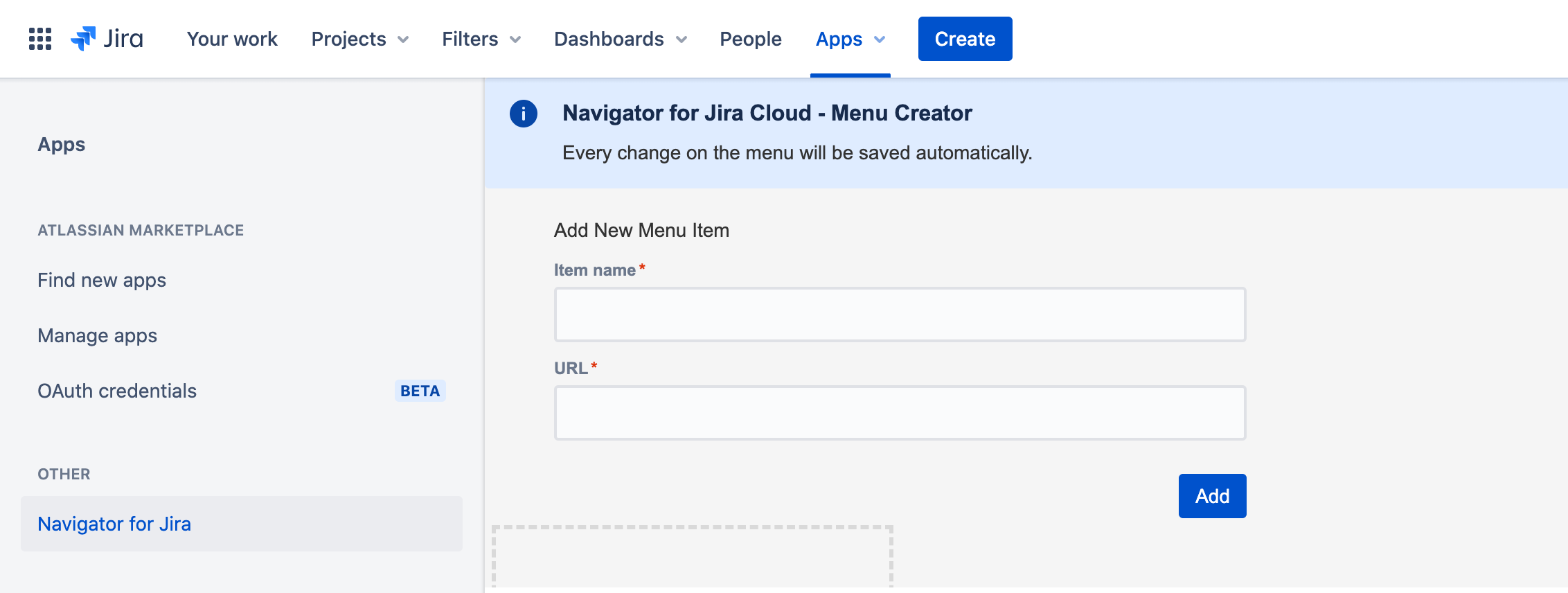
Task: Click the ATLASSIAN MARKETPLACE section label
Action: [141, 230]
